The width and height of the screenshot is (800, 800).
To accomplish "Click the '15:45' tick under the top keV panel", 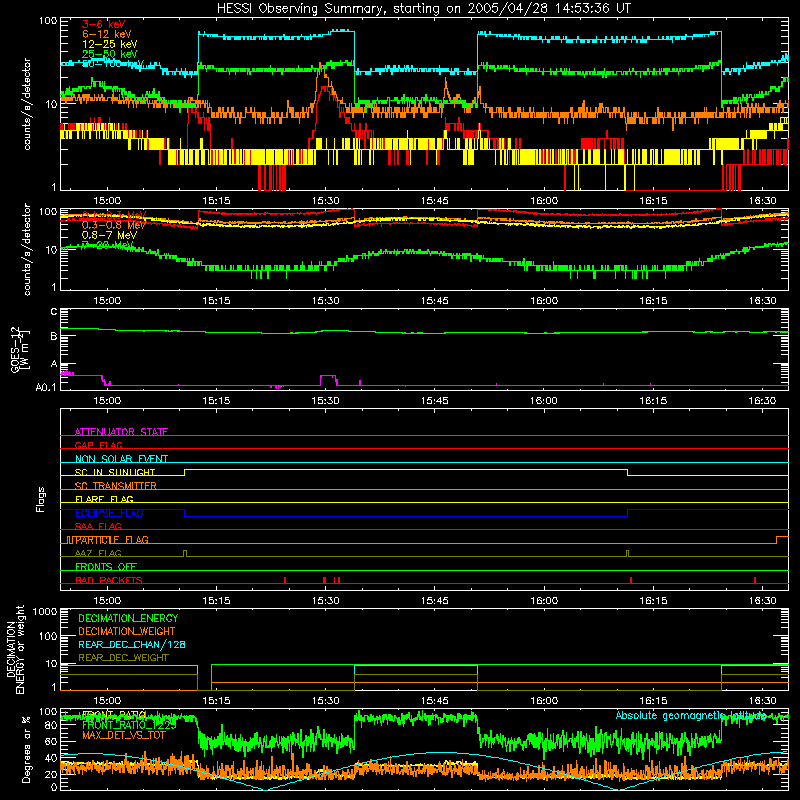I will pos(435,201).
